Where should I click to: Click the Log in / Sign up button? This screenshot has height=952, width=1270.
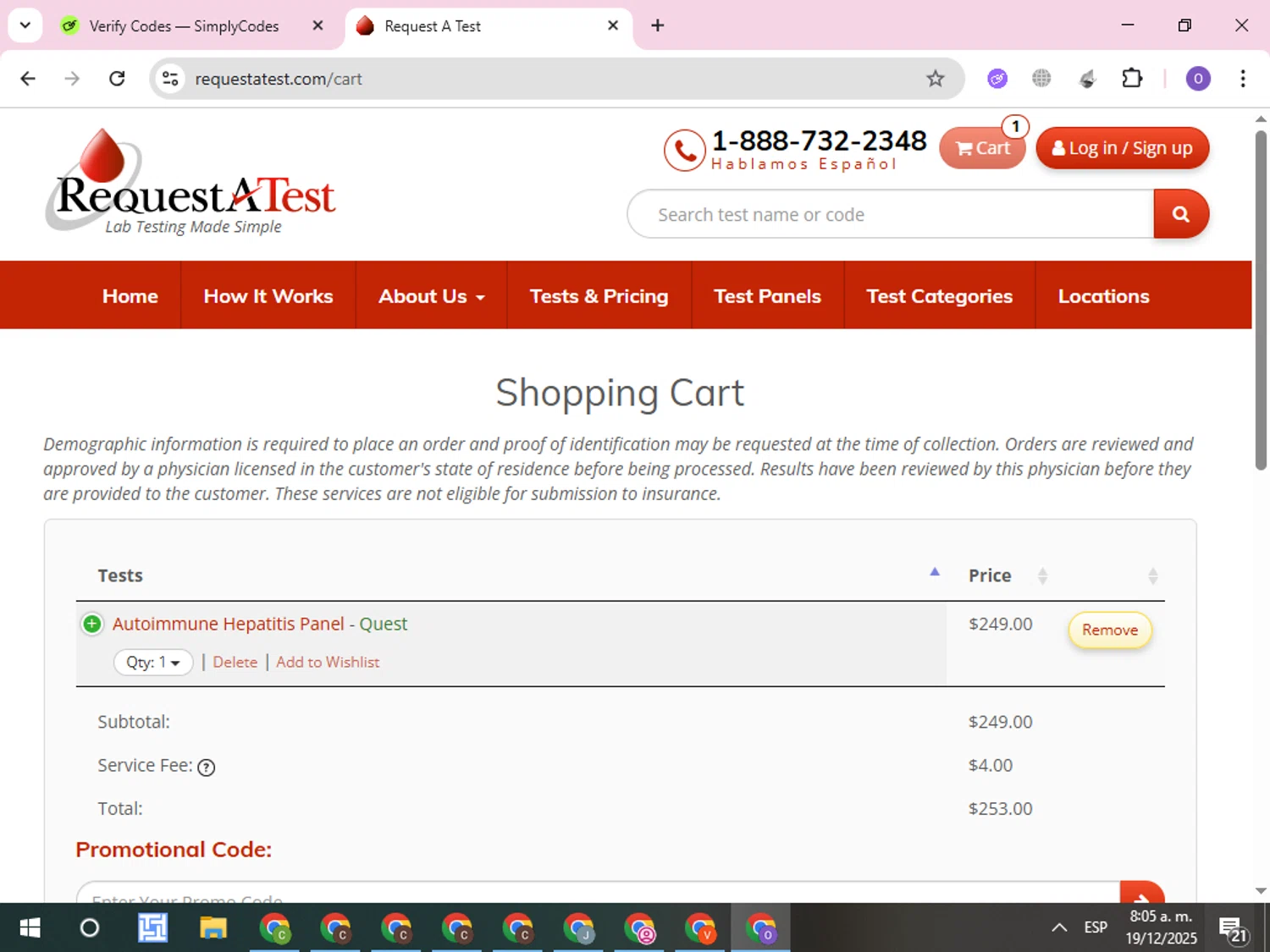tap(1122, 148)
